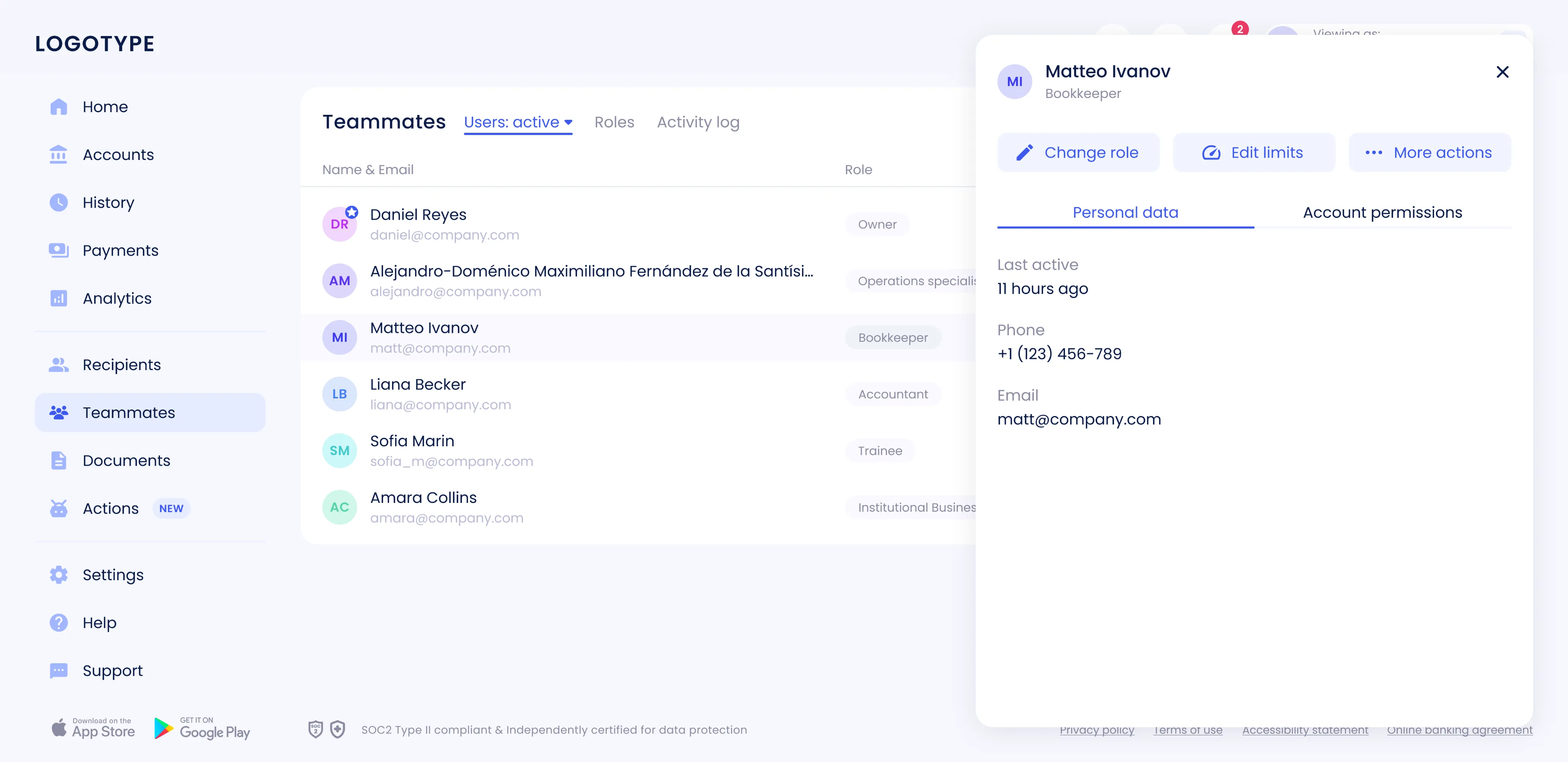1568x762 pixels.
Task: Select the Liana Becker teammate row
Action: (x=638, y=394)
